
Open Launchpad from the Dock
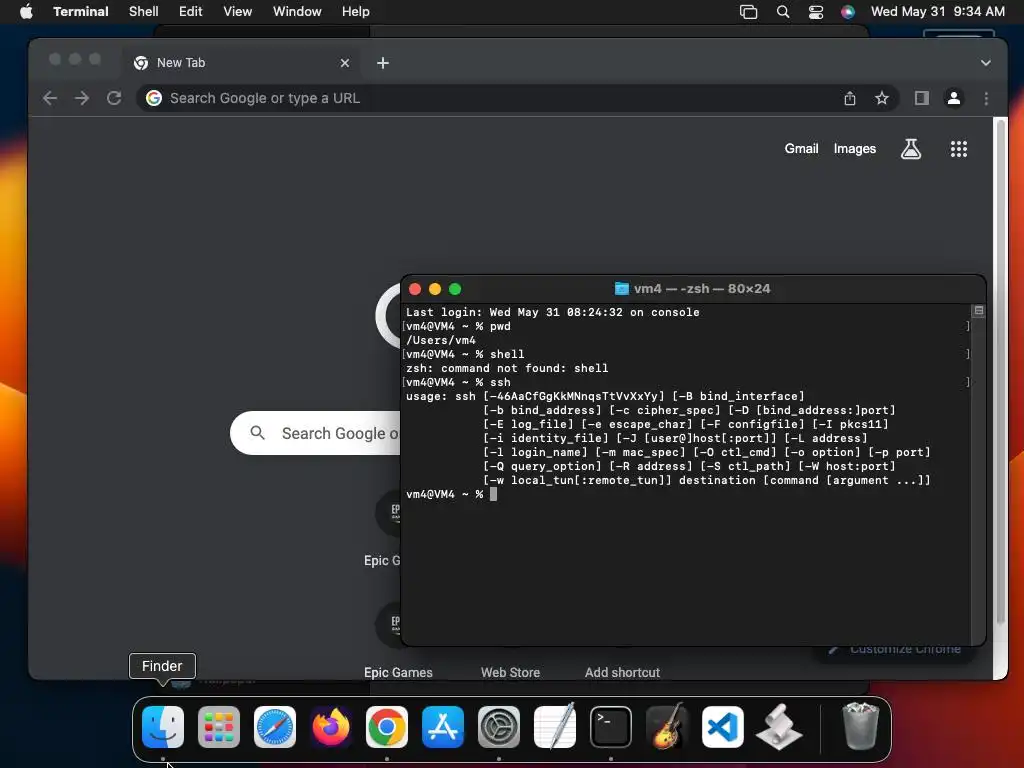[x=219, y=727]
